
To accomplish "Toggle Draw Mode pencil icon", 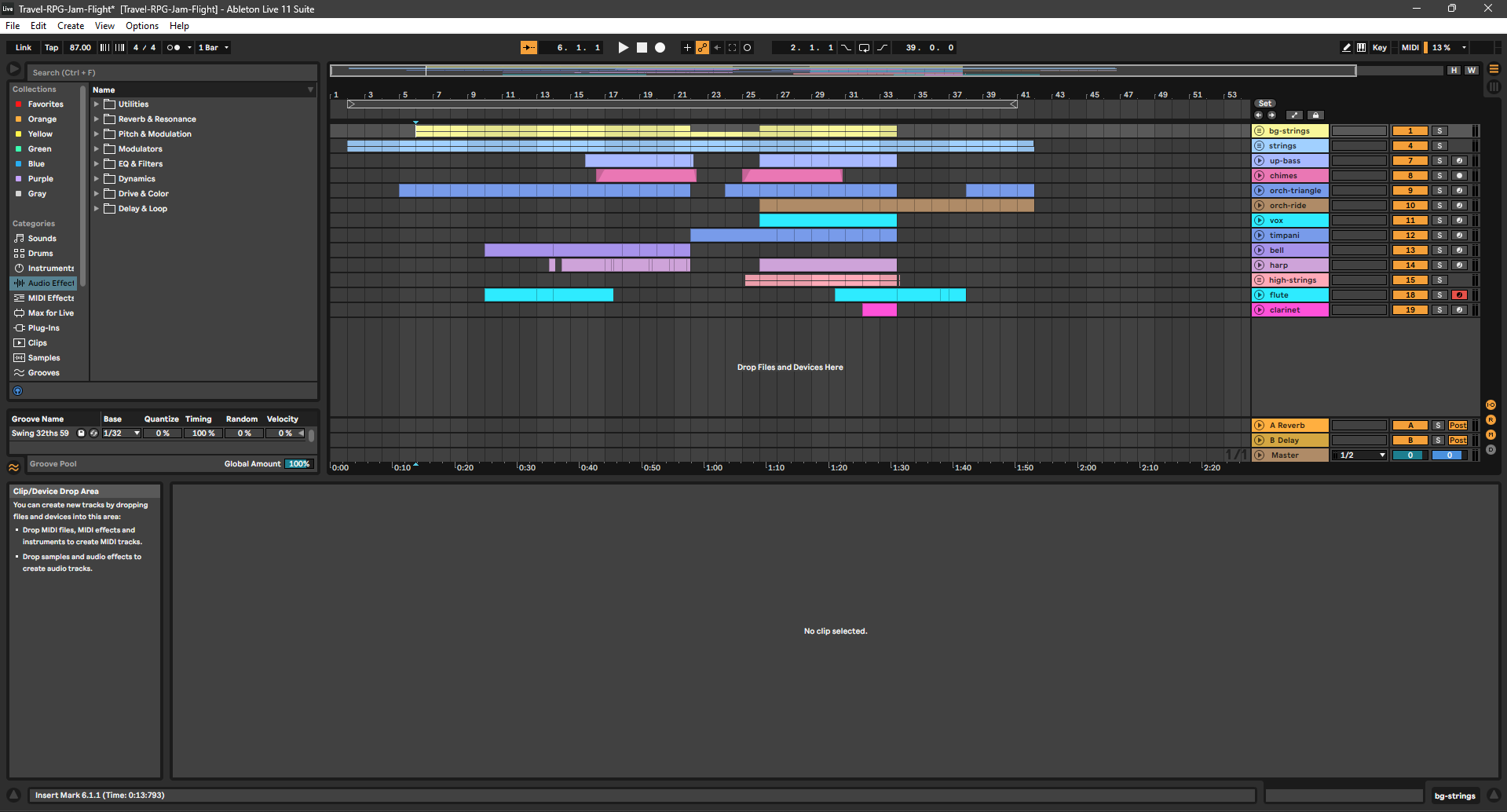I will click(1346, 48).
